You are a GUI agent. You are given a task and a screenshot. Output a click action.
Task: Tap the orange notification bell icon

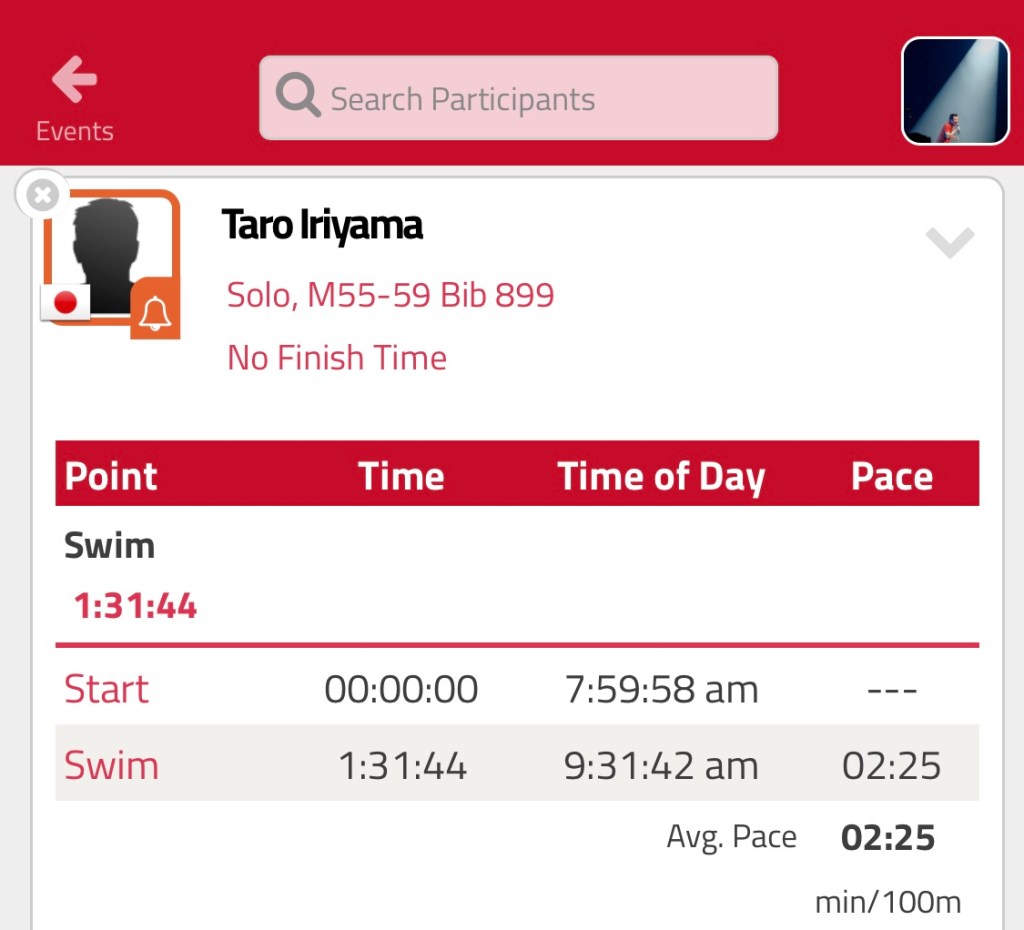[155, 311]
